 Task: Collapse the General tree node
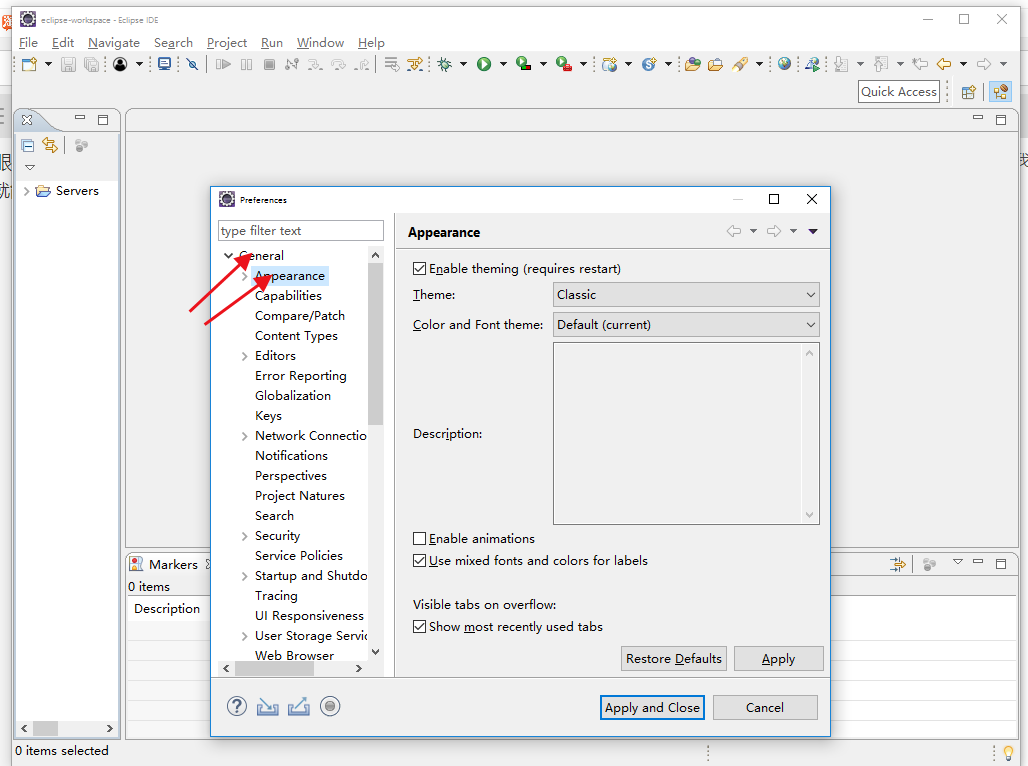228,255
